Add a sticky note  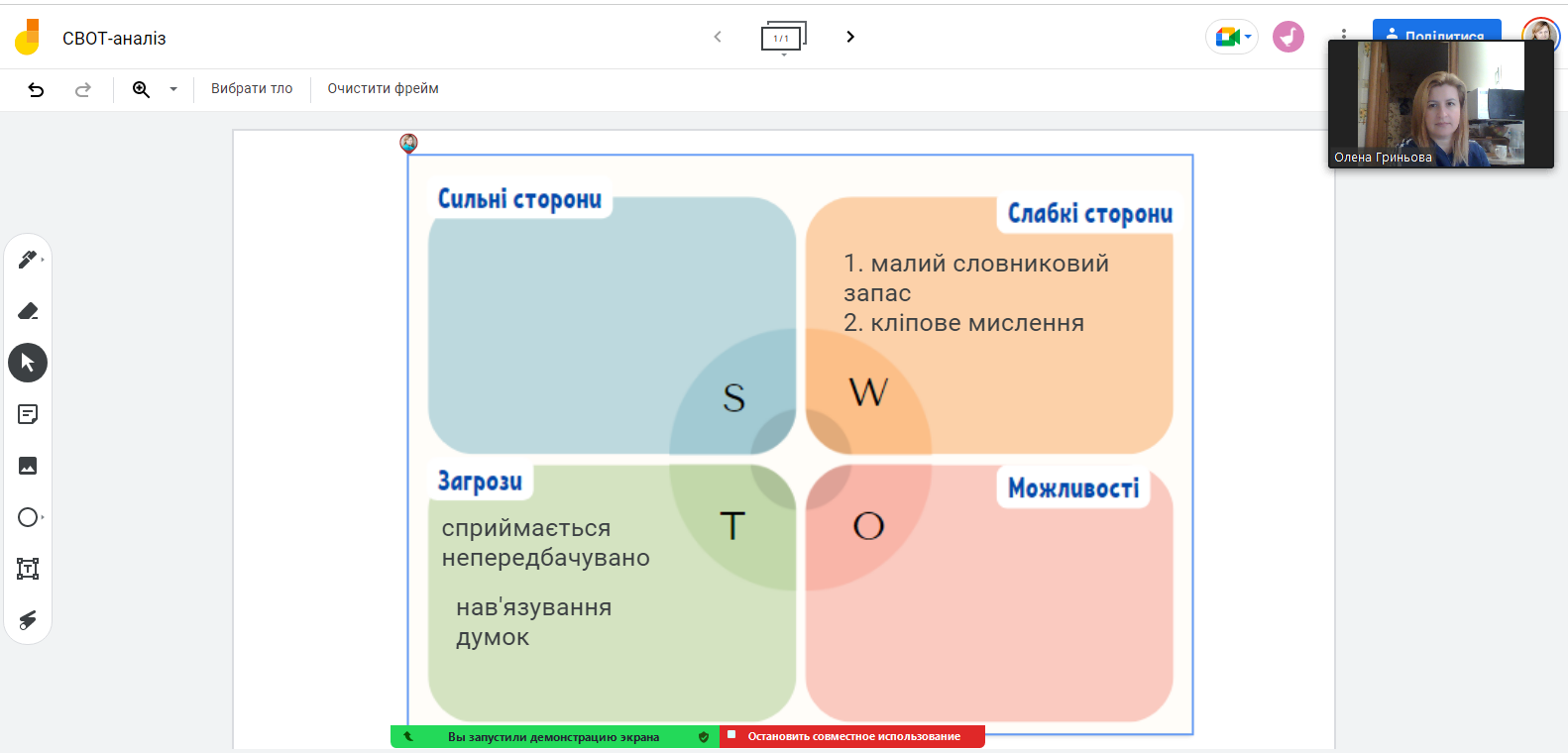[x=28, y=414]
